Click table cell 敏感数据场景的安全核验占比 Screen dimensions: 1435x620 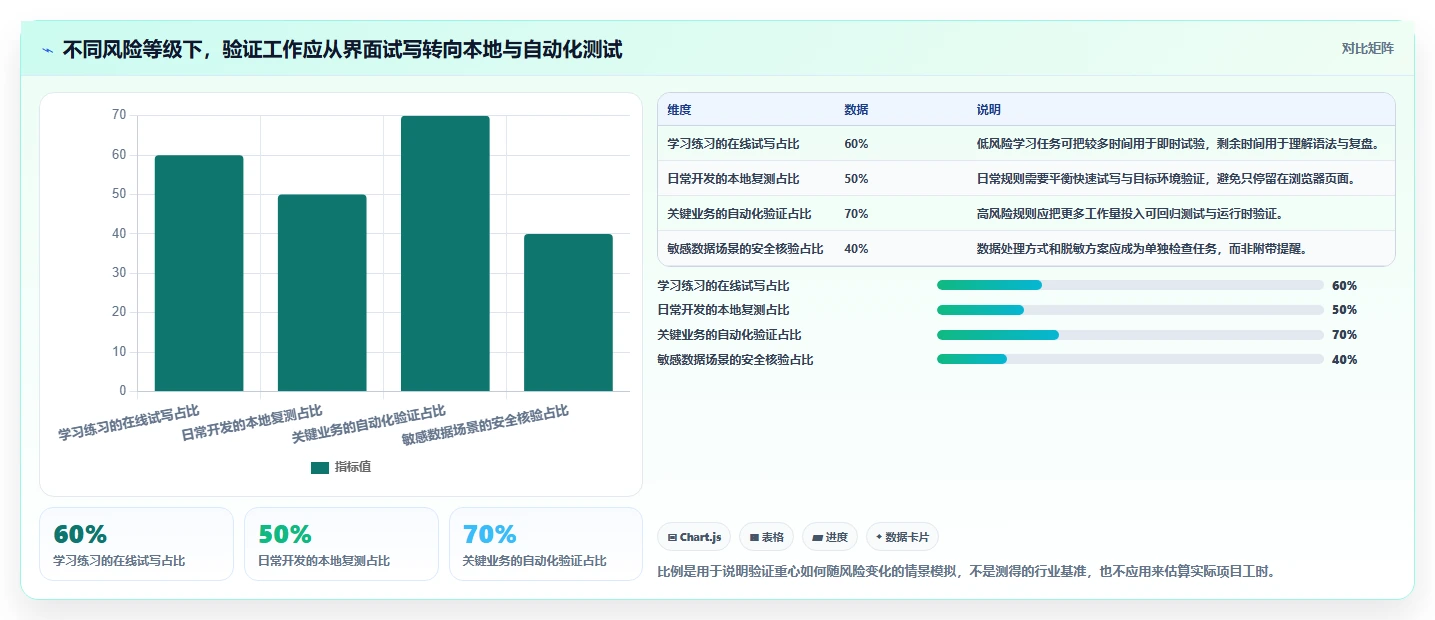pos(745,249)
